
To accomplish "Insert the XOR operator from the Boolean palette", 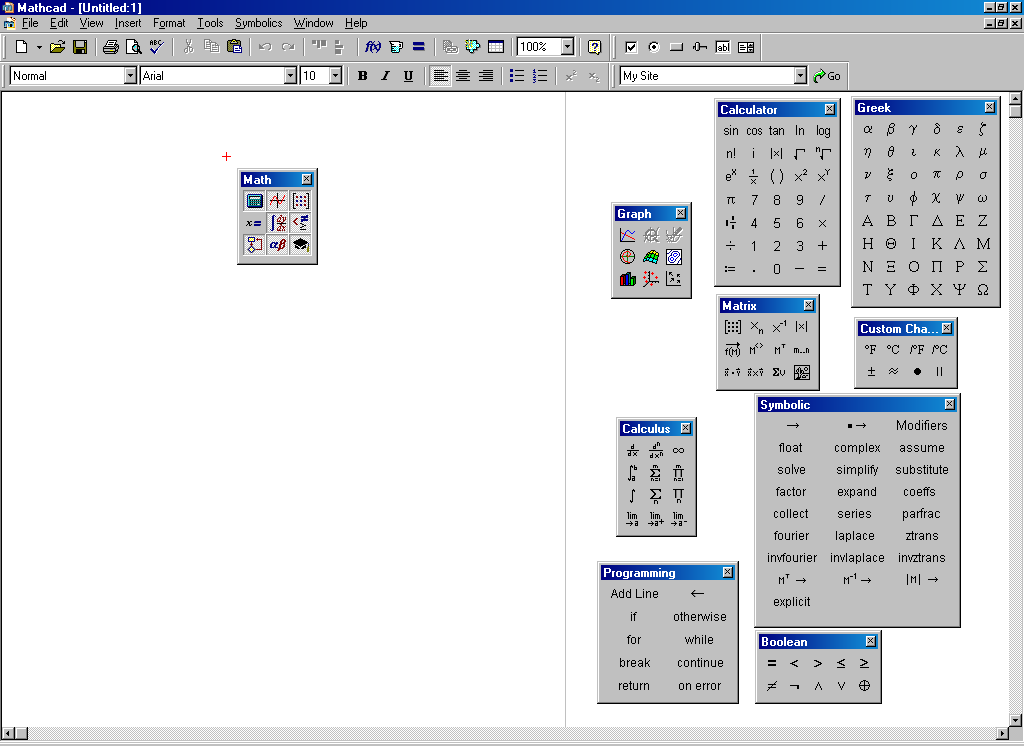I will 864,686.
